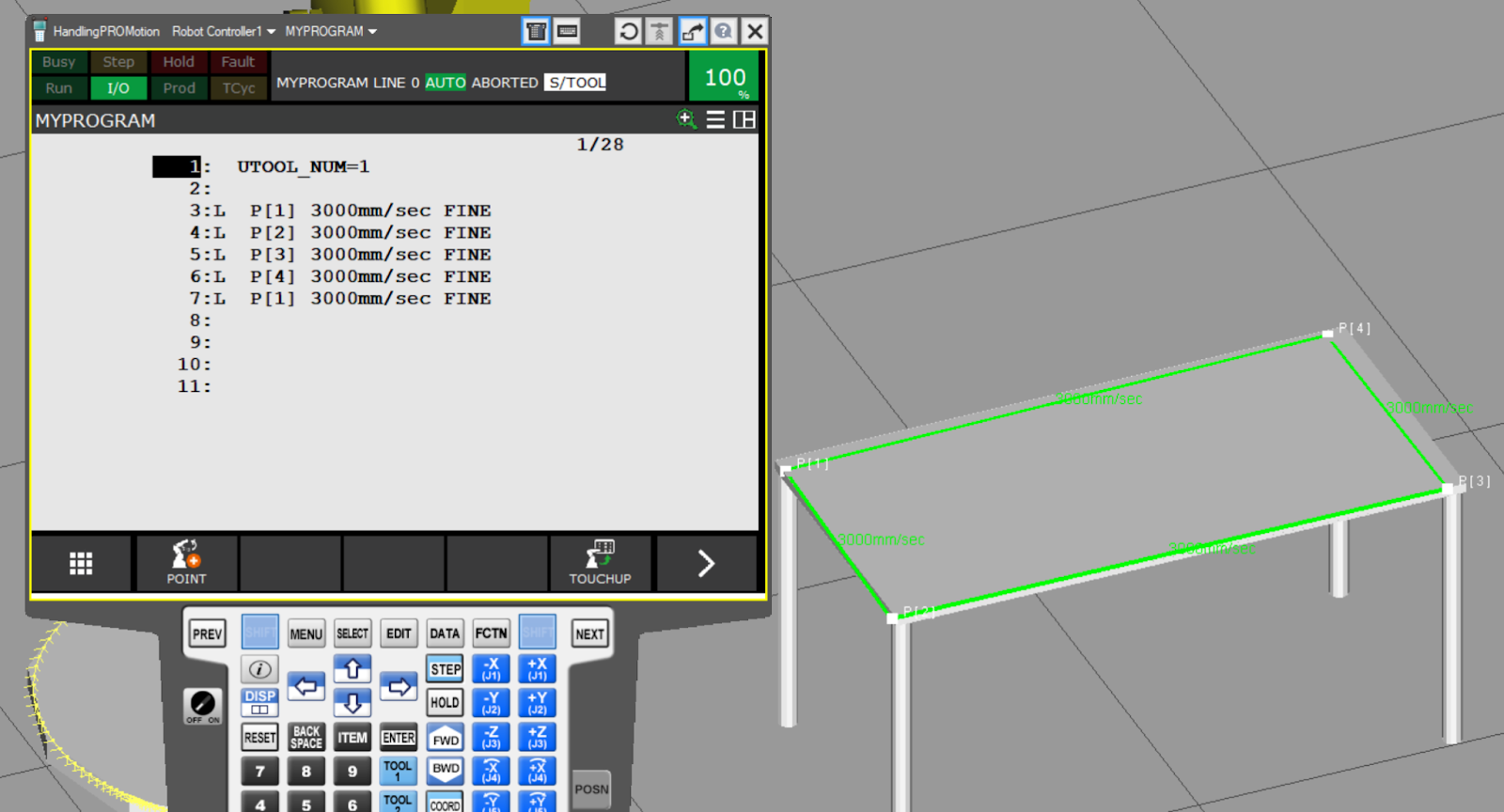Toggle the STEP key
Viewport: 1504px width, 812px height.
pyautogui.click(x=446, y=669)
